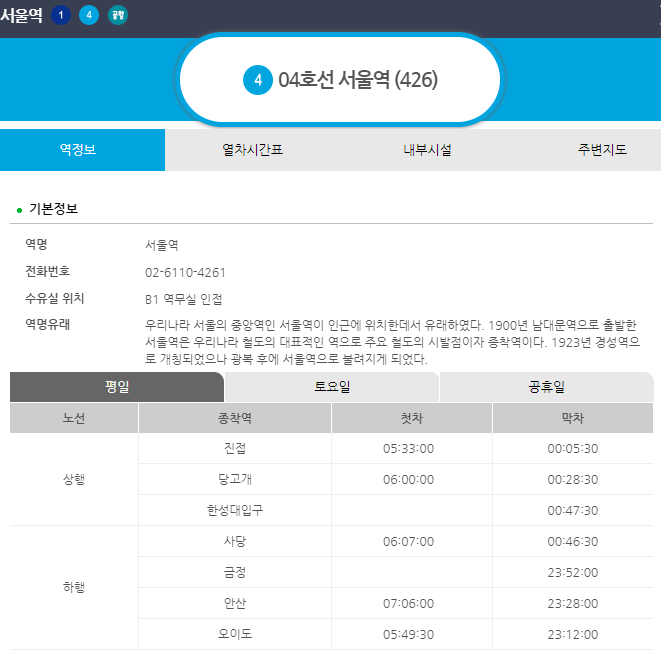Click the 역명 label
The width and height of the screenshot is (662, 658).
[x=36, y=244]
